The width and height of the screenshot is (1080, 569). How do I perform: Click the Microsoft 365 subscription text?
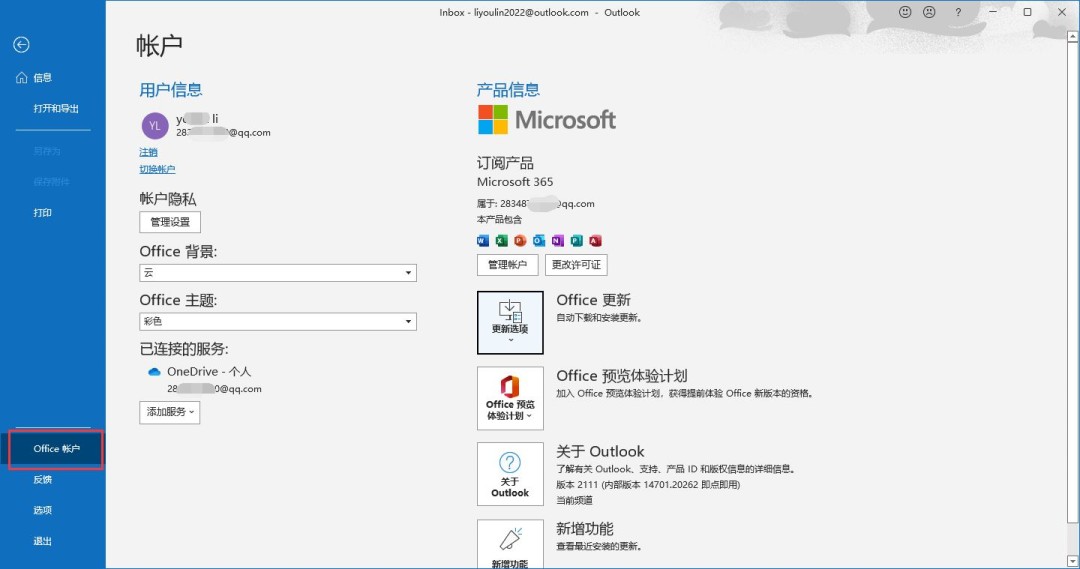click(515, 182)
